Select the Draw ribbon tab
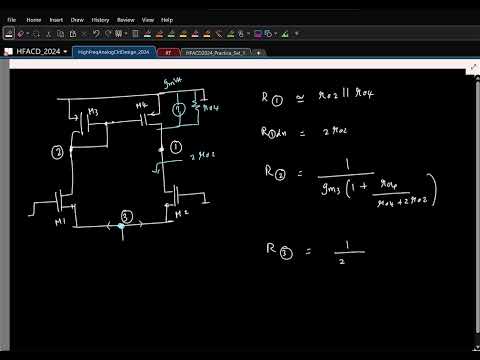Screen dimensions: 480x360 pyautogui.click(x=77, y=20)
